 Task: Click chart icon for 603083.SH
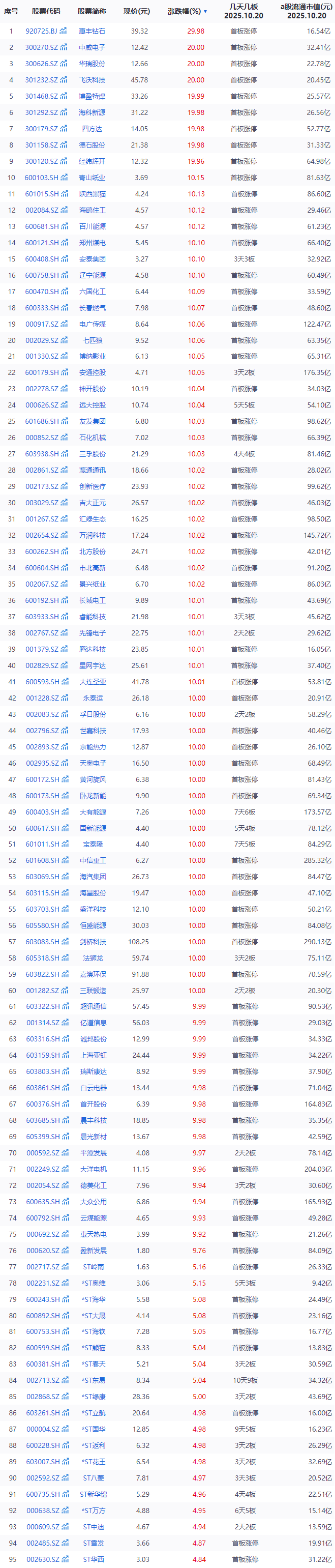(x=64, y=942)
